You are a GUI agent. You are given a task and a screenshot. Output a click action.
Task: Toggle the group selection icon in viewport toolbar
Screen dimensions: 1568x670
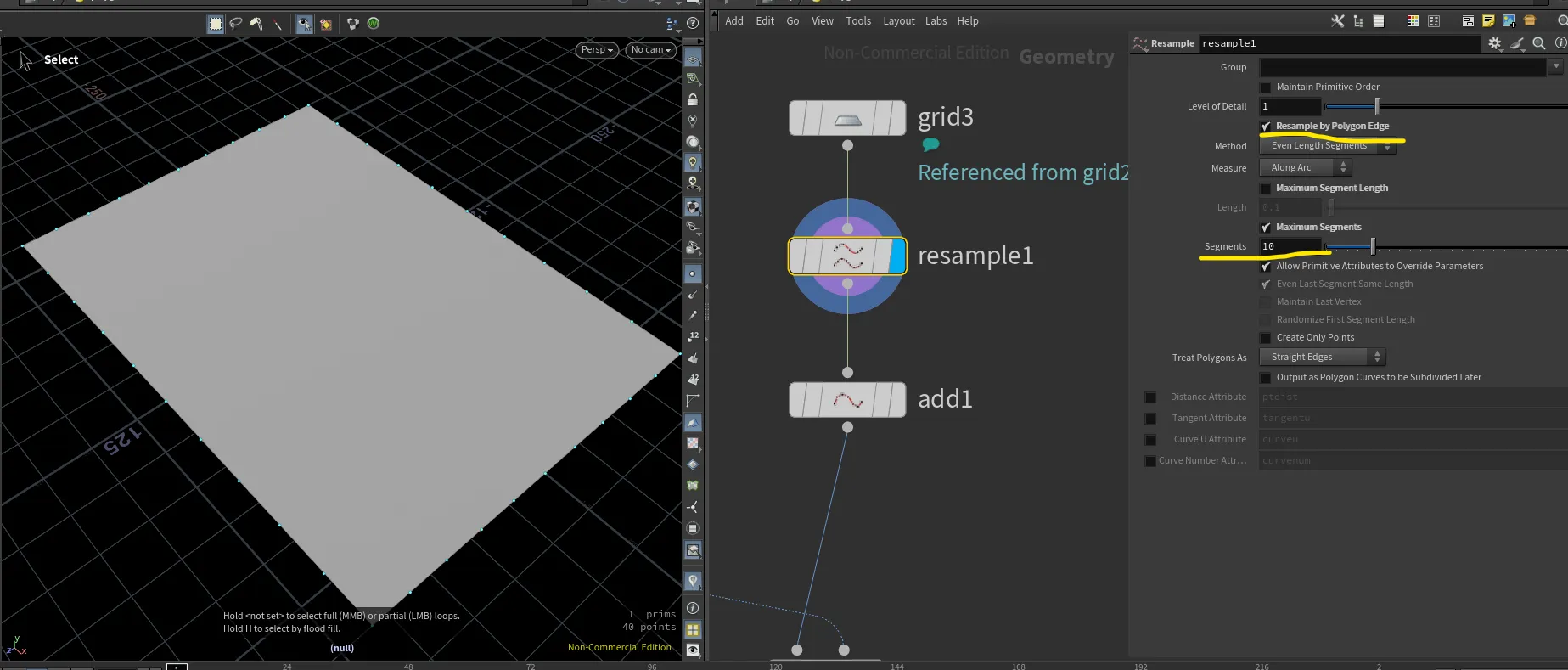tap(325, 24)
